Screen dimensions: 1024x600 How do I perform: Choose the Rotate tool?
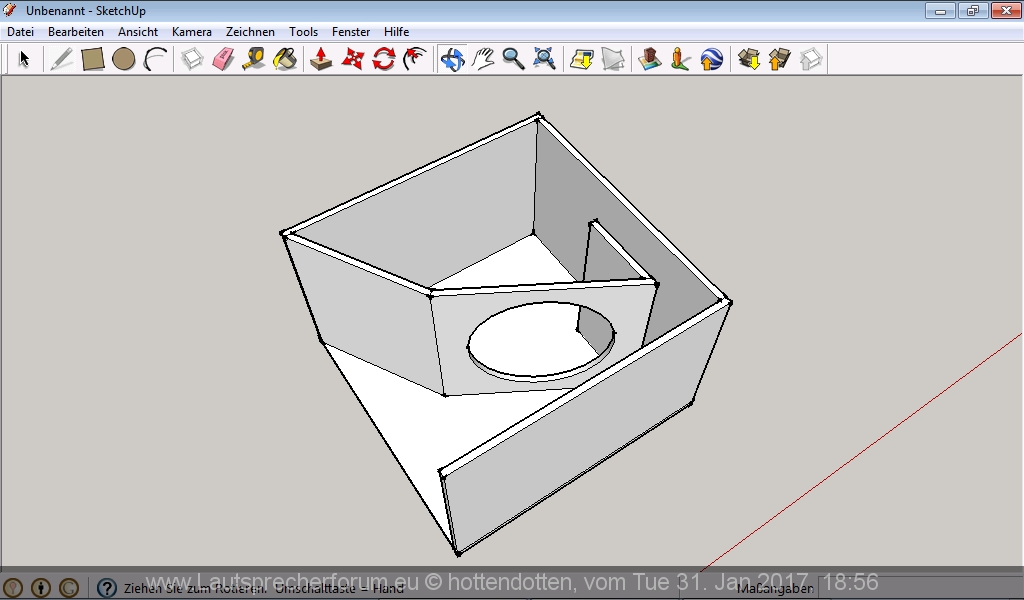click(383, 59)
